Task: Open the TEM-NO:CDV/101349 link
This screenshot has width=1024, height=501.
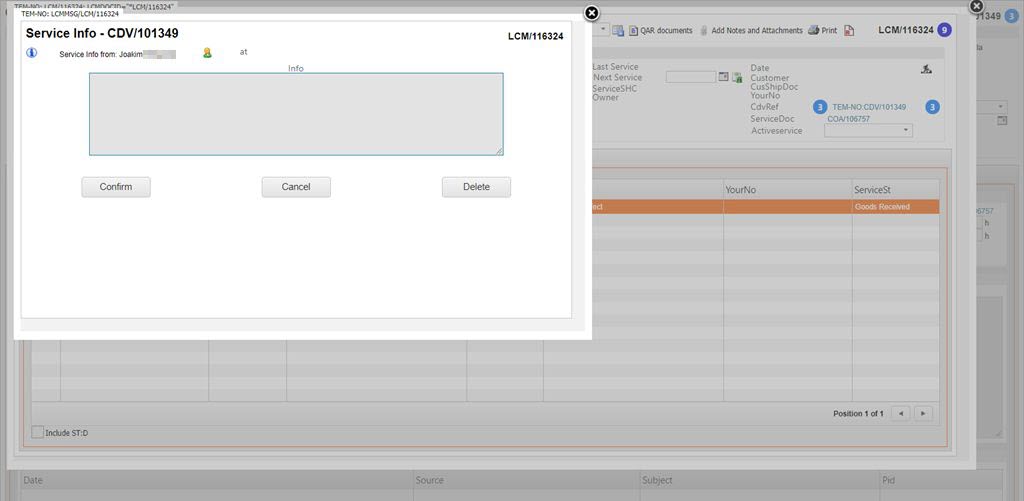Action: [x=869, y=107]
